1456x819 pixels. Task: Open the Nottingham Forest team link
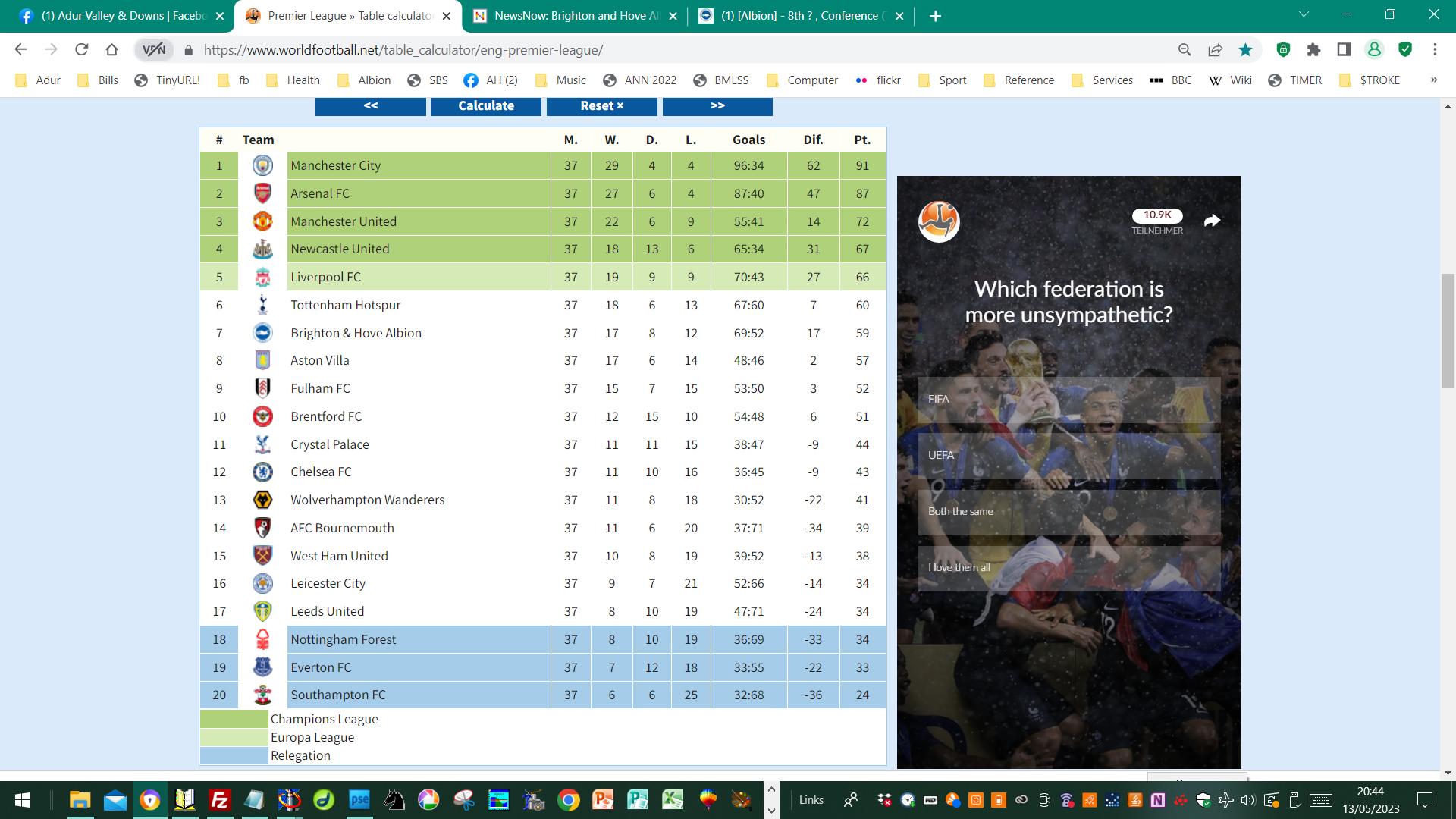(344, 639)
